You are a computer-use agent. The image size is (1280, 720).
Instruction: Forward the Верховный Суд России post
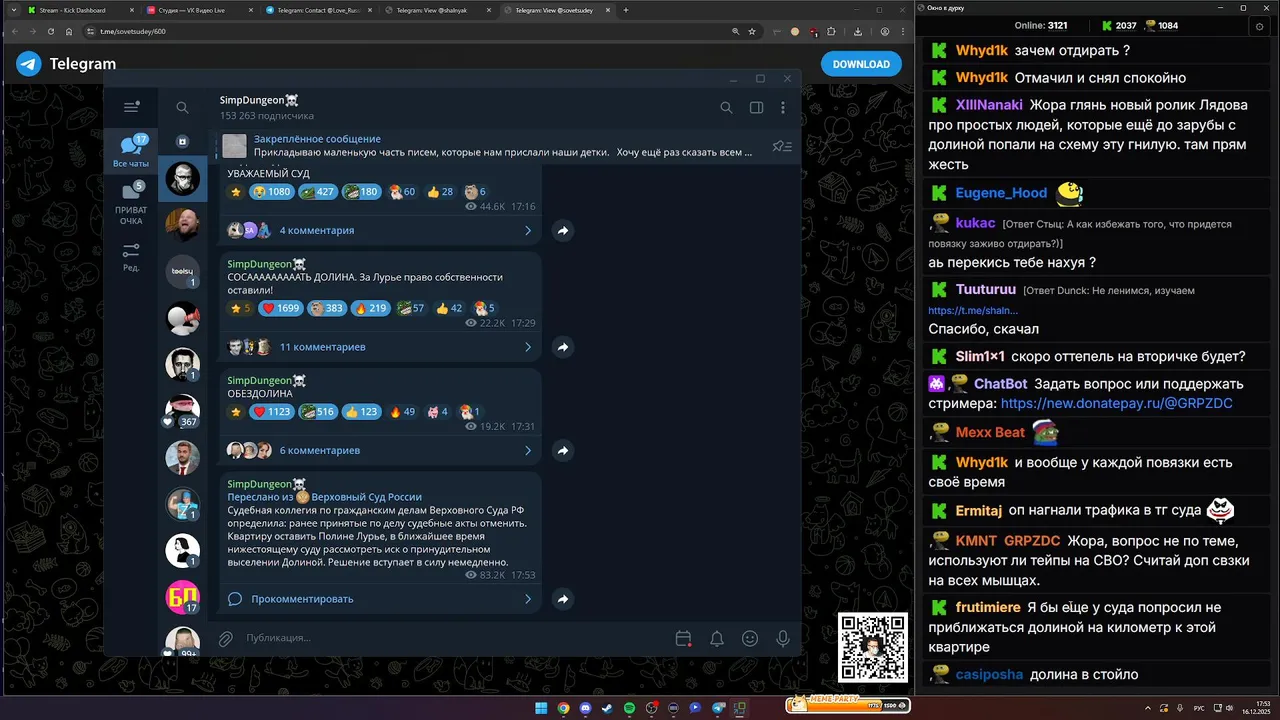click(x=563, y=599)
